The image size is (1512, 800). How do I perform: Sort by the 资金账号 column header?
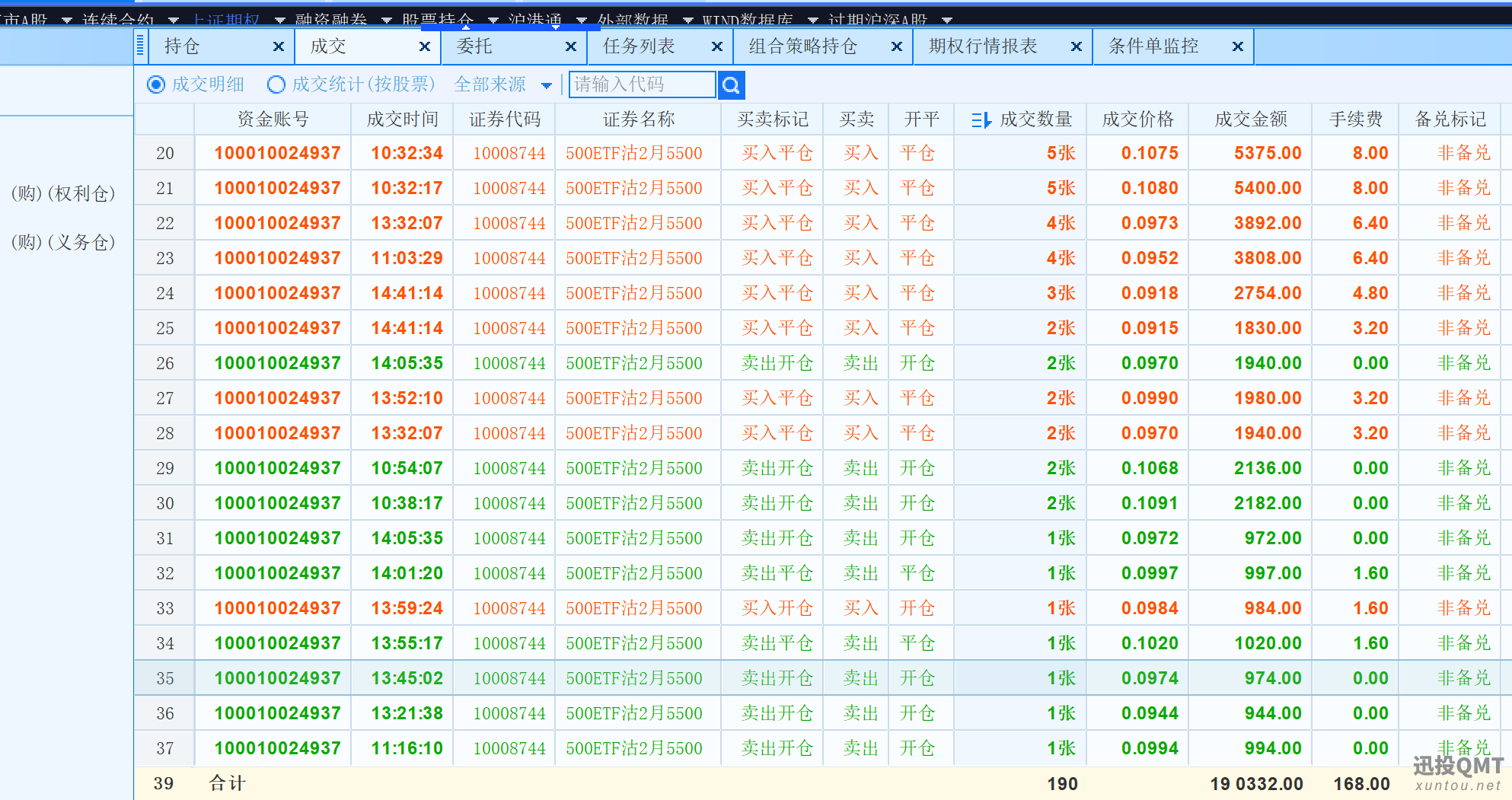(273, 120)
